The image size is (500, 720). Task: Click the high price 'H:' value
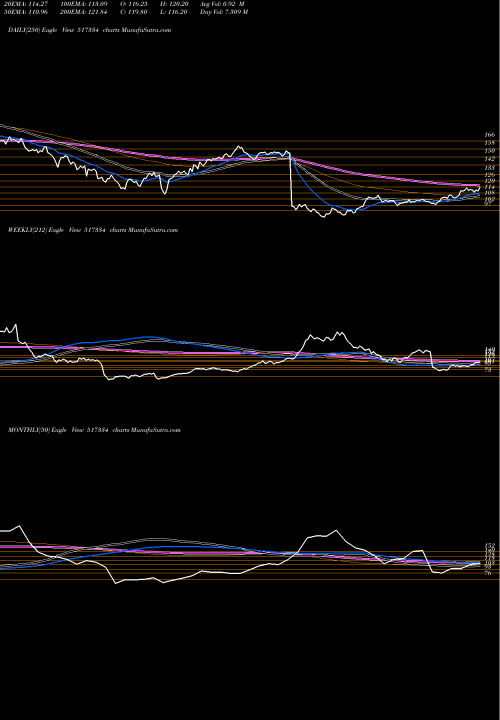tap(180, 4)
